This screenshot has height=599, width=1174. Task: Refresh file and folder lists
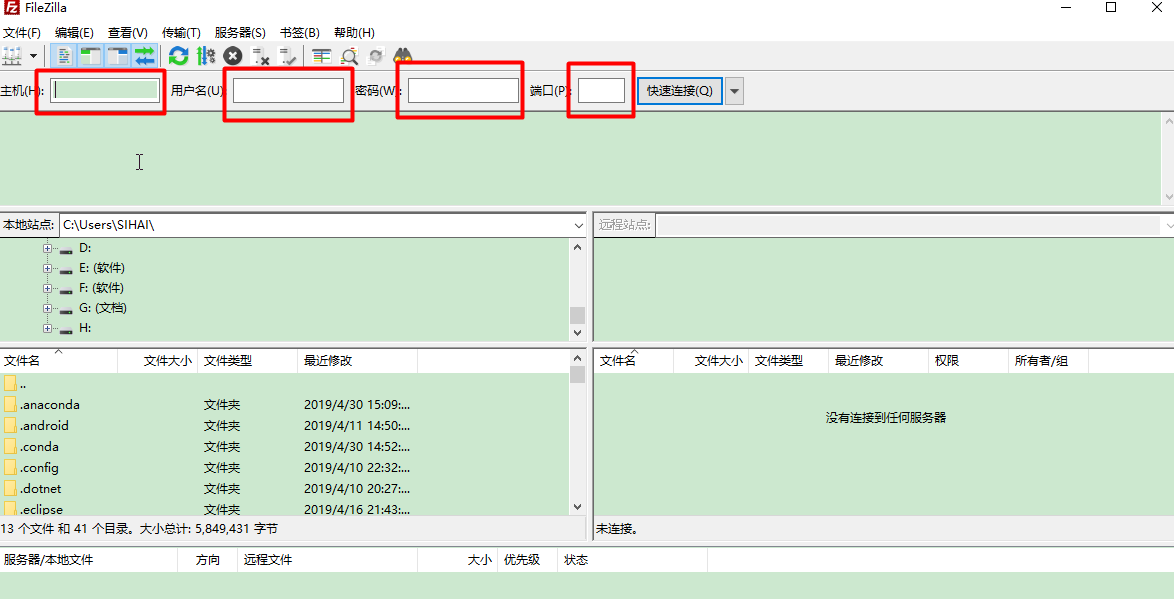point(178,55)
